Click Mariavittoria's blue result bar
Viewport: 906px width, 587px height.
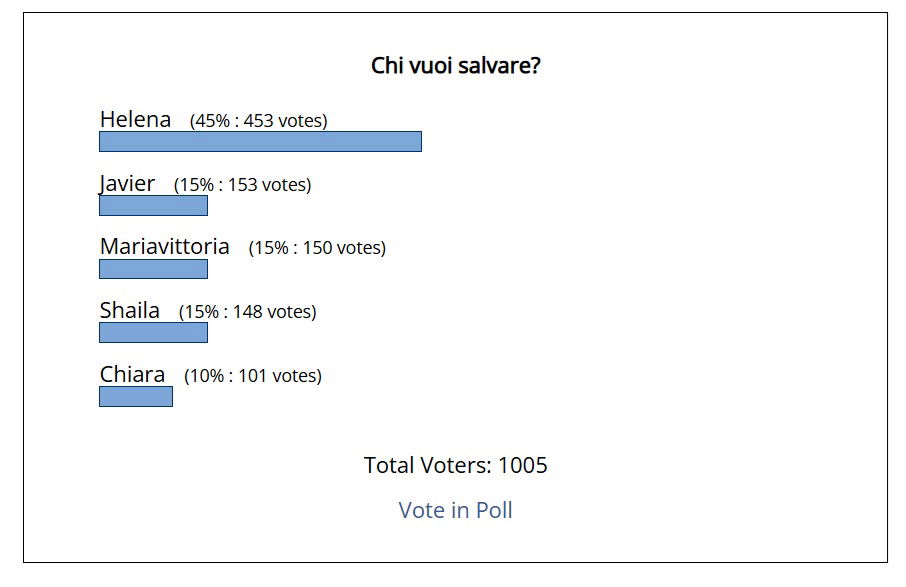coord(153,269)
